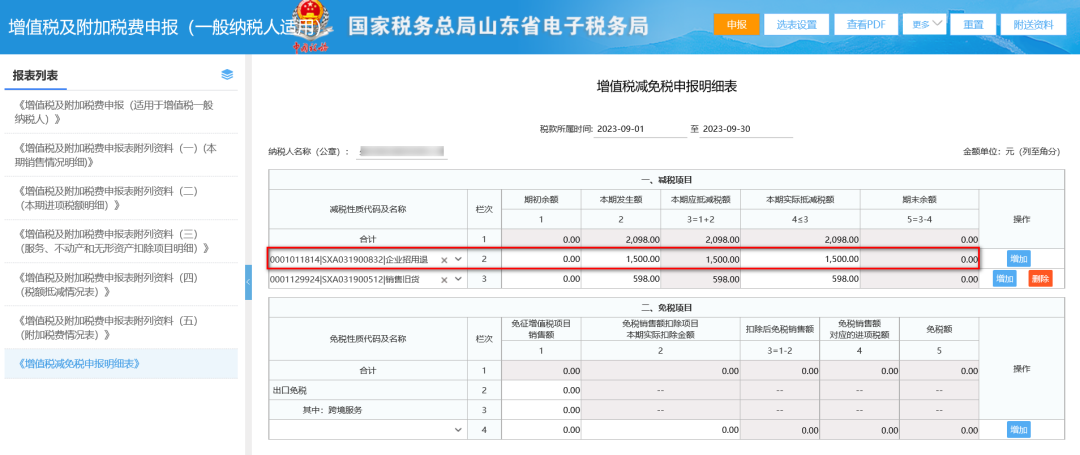This screenshot has height=455, width=1080.
Task: Click 增加 in the exemption items table
Action: (1018, 429)
